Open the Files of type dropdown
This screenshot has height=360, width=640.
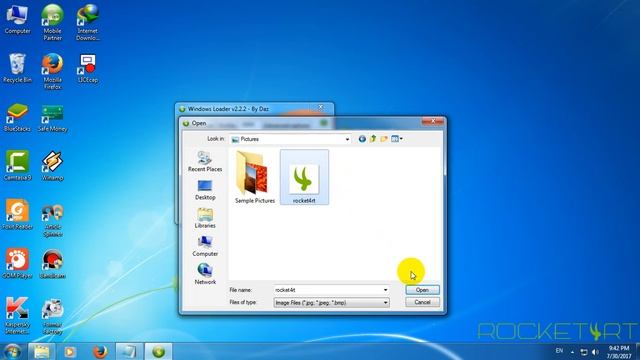pyautogui.click(x=331, y=303)
